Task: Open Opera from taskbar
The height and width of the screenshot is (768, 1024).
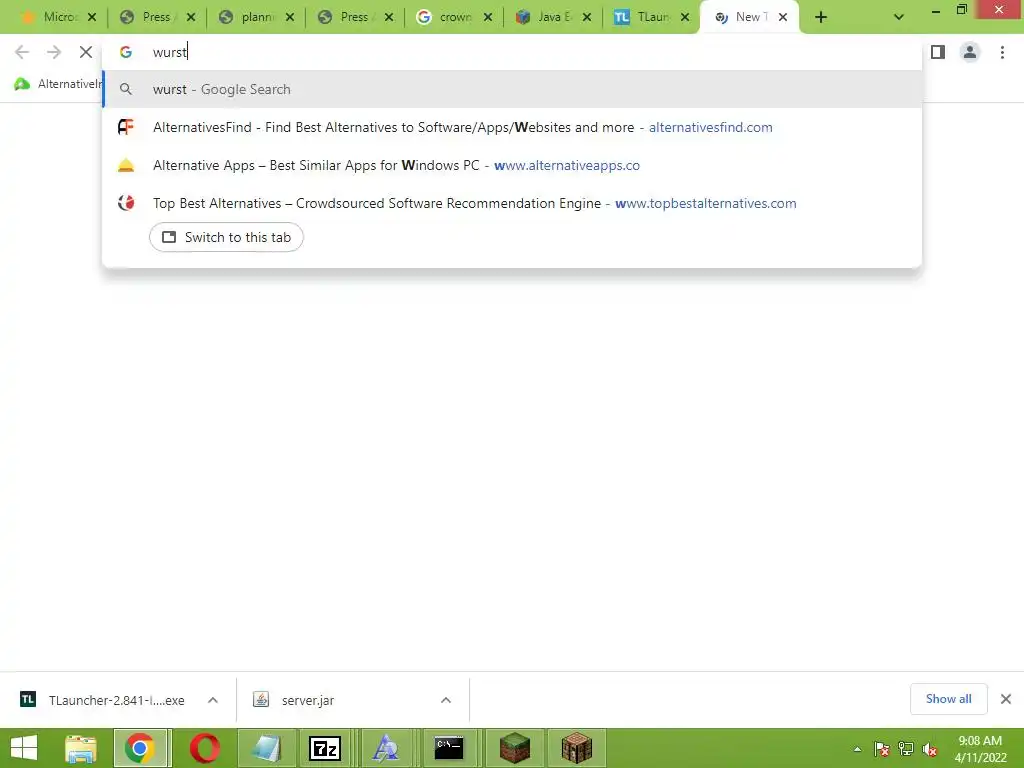Action: pyautogui.click(x=205, y=748)
